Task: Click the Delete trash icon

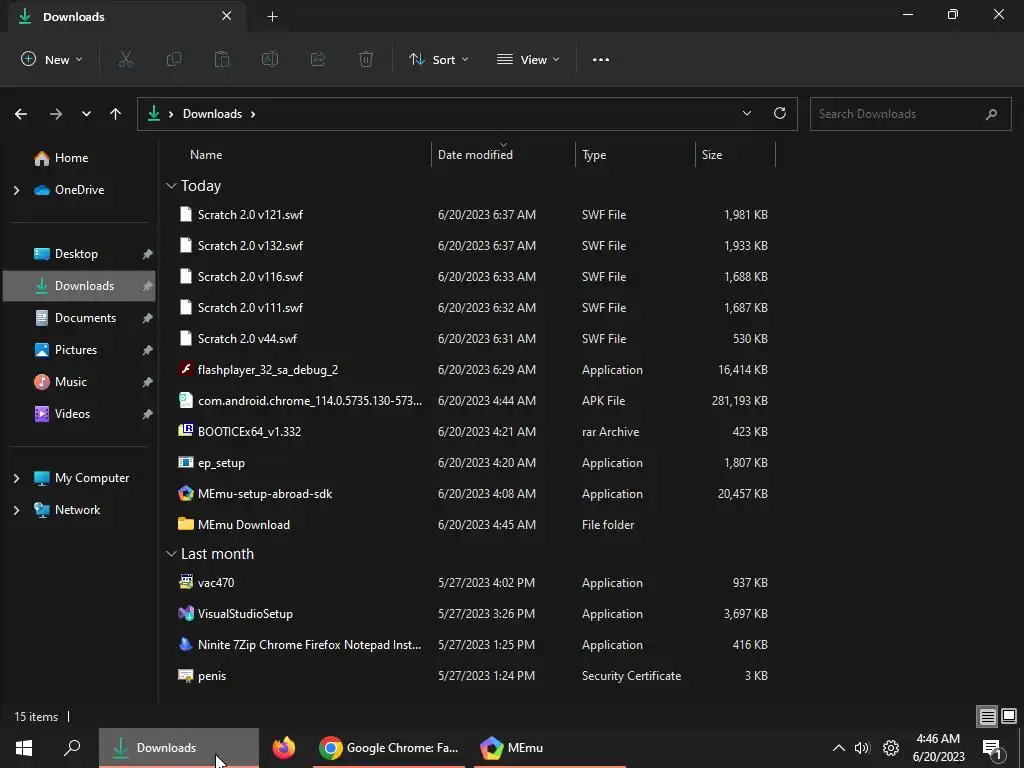Action: [x=366, y=59]
